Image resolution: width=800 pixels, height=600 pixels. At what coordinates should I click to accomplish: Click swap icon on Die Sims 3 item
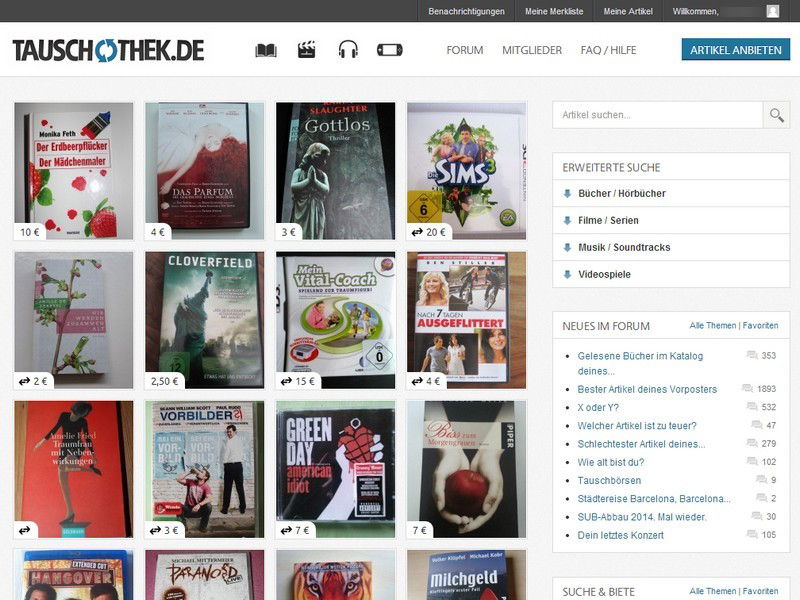[417, 232]
